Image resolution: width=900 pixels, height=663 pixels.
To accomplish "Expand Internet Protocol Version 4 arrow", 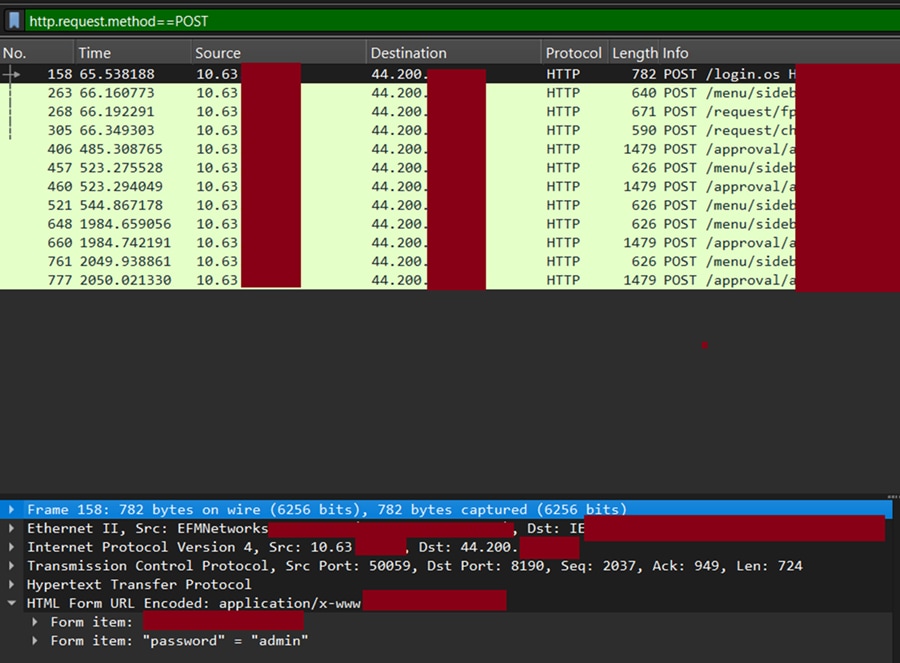I will point(11,547).
